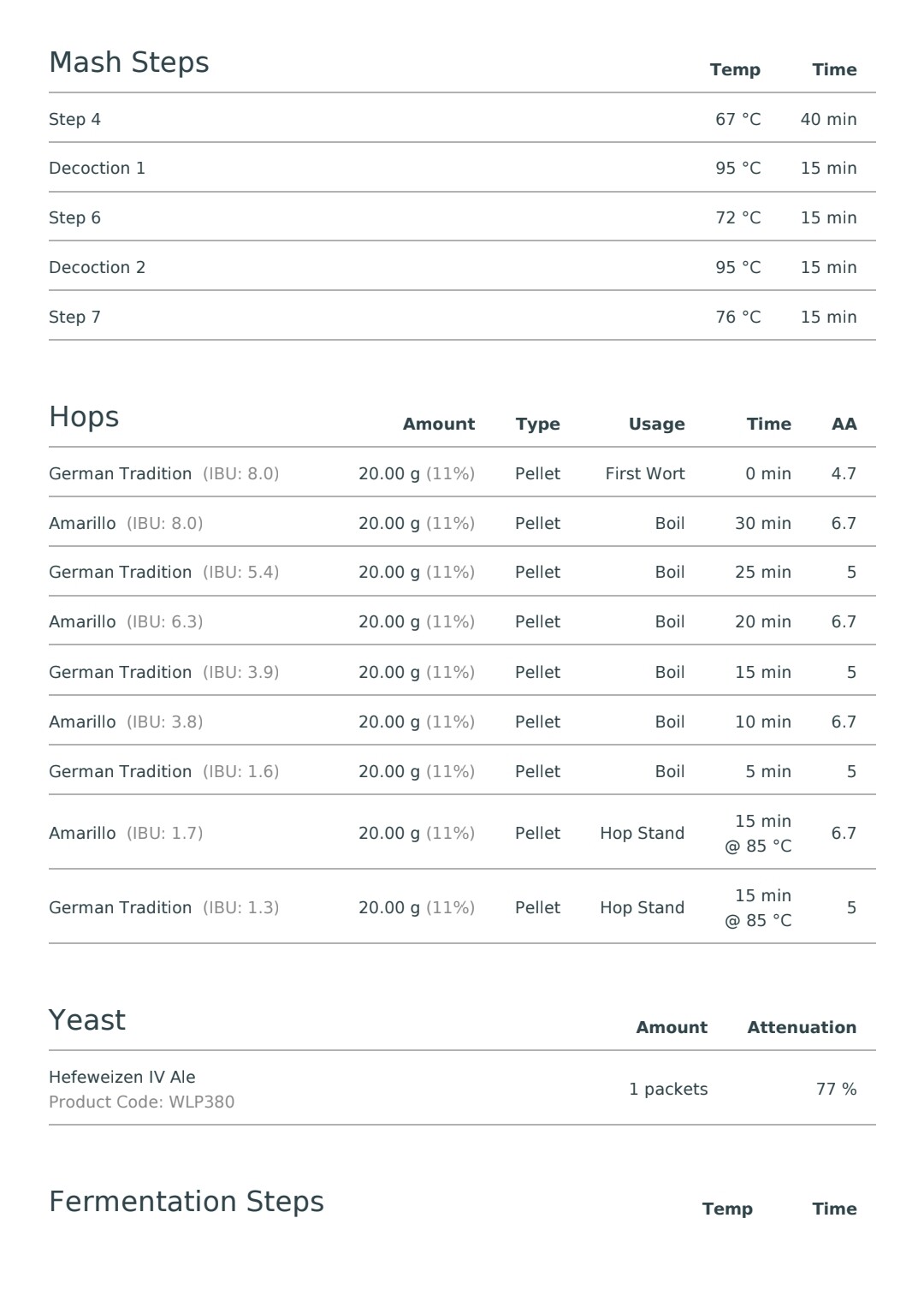
Task: Click the Fermentation Steps heading
Action: pyautogui.click(x=187, y=1202)
